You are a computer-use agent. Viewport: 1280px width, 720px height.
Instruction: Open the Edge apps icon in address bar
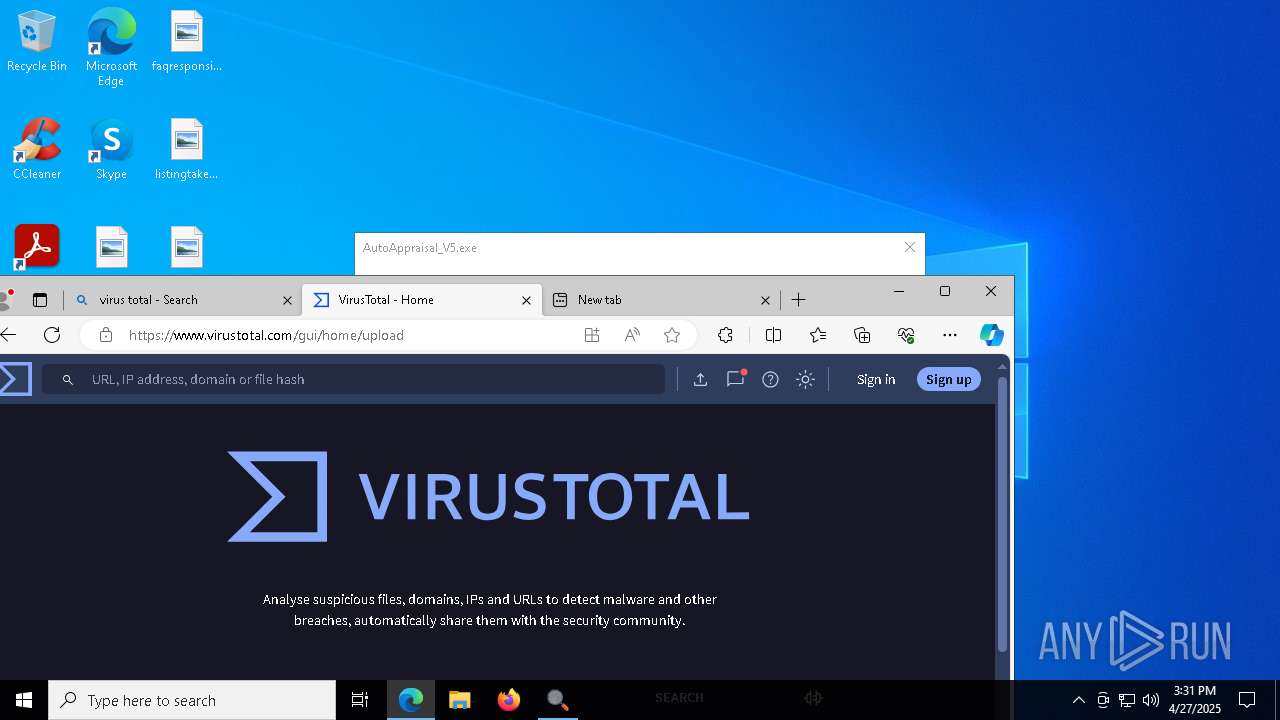(592, 335)
